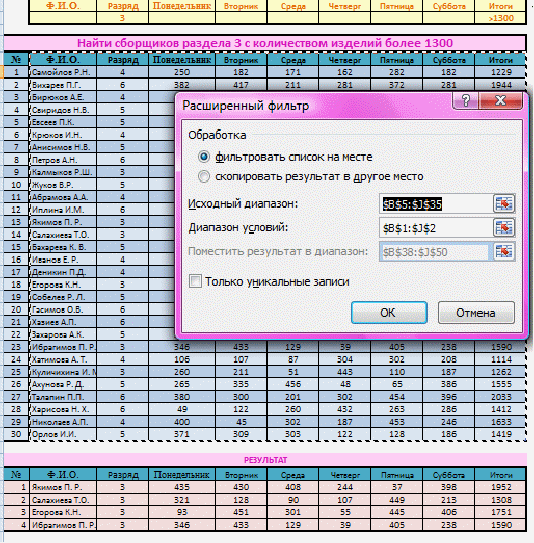Click the criteria Разряд cell with value 3
Viewport: 534px width, 543px height.
[x=122, y=18]
